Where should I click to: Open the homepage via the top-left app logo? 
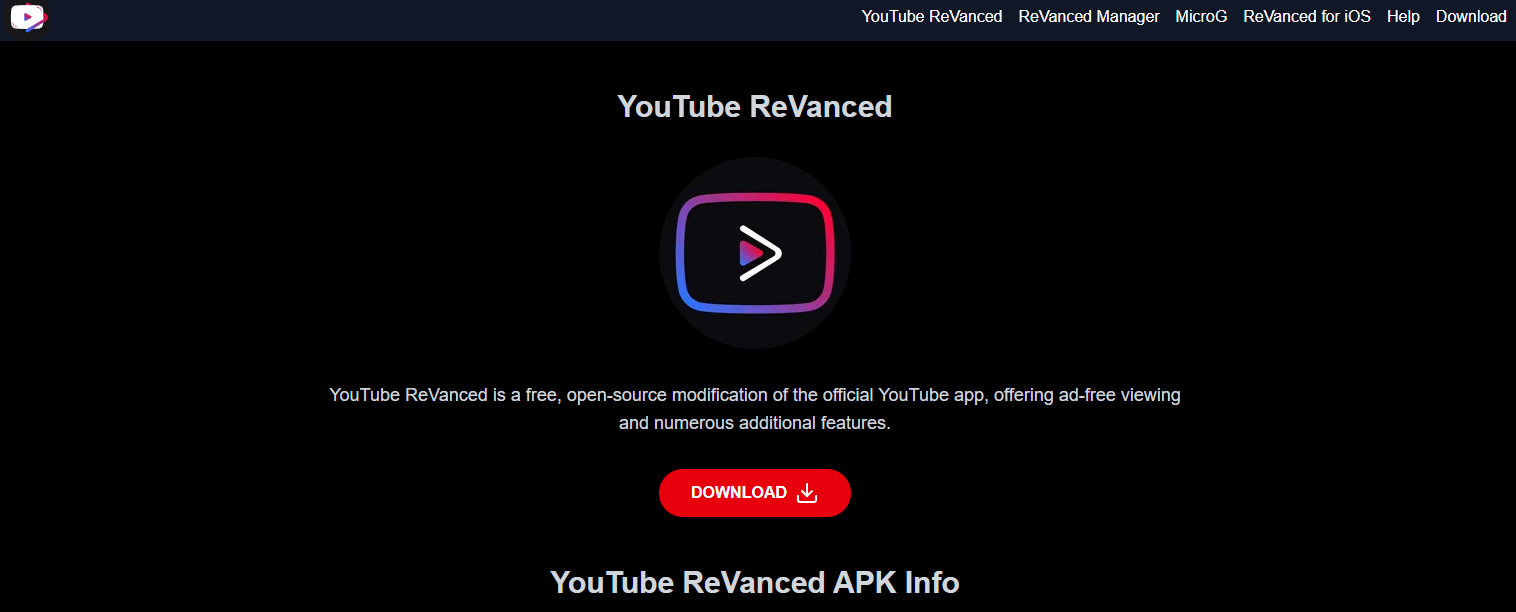(27, 18)
